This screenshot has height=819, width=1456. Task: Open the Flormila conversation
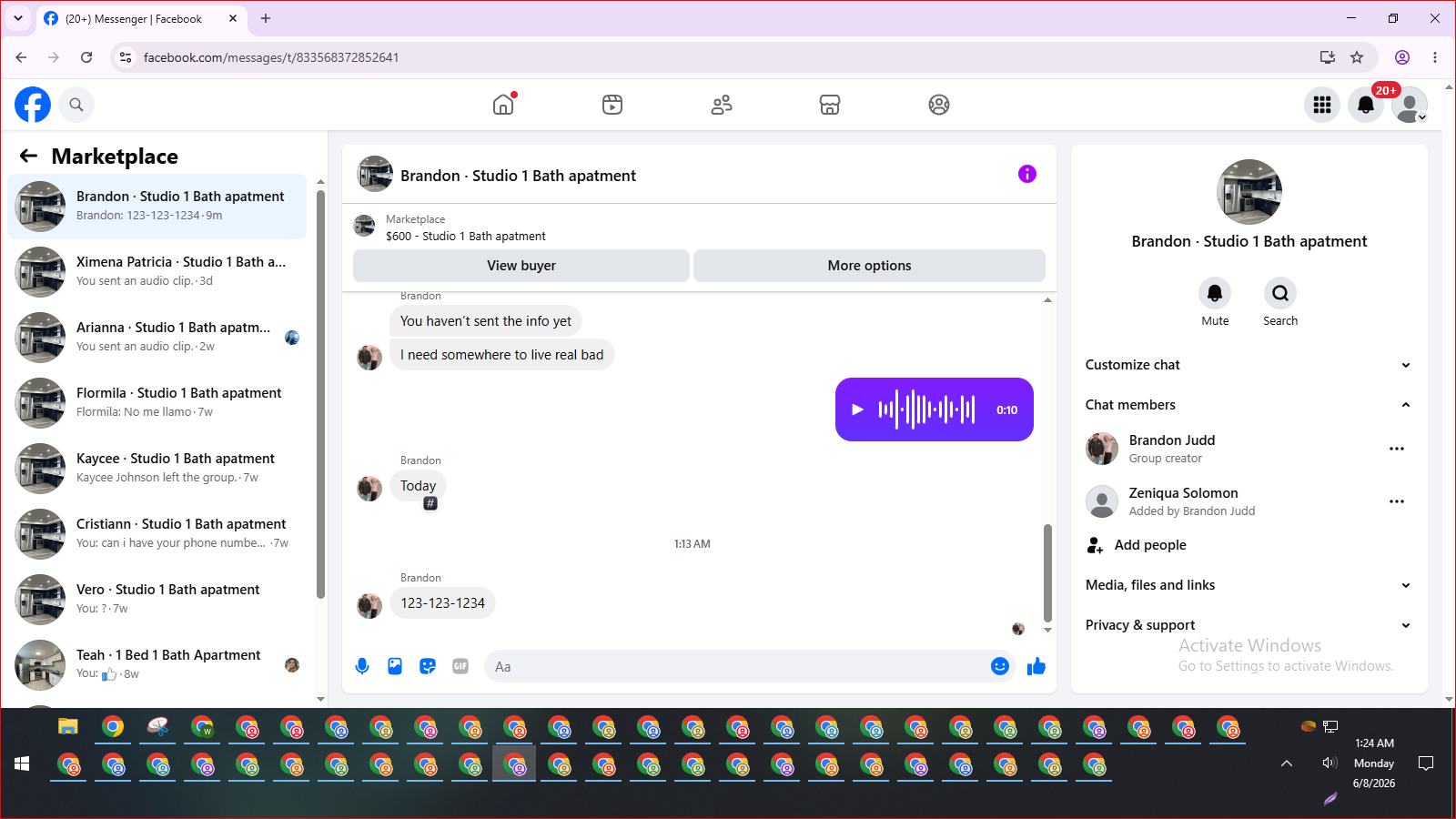(x=157, y=403)
